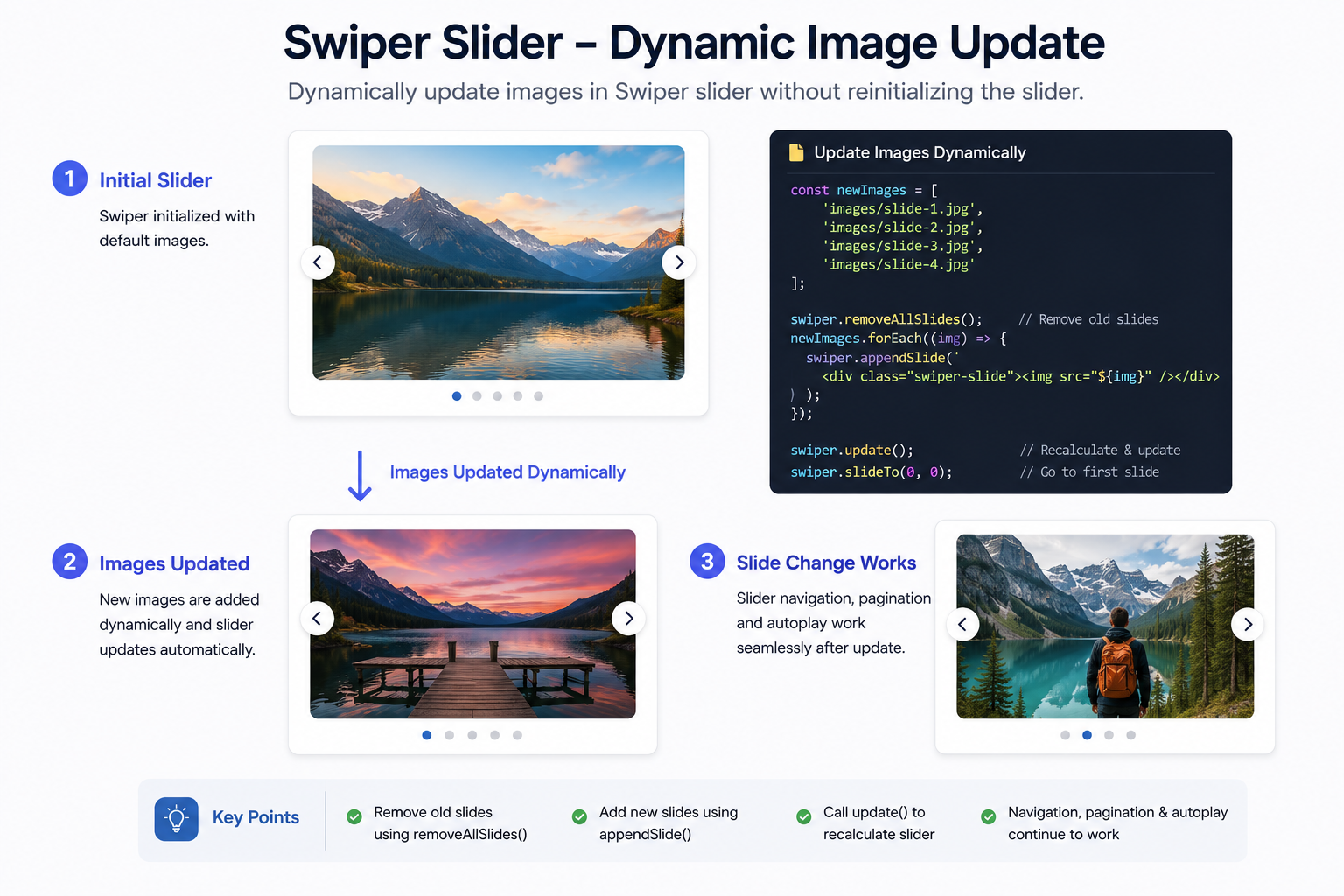This screenshot has height=896, width=1344.
Task: Click the 'Images Updated Dynamically' blue caption
Action: point(507,472)
